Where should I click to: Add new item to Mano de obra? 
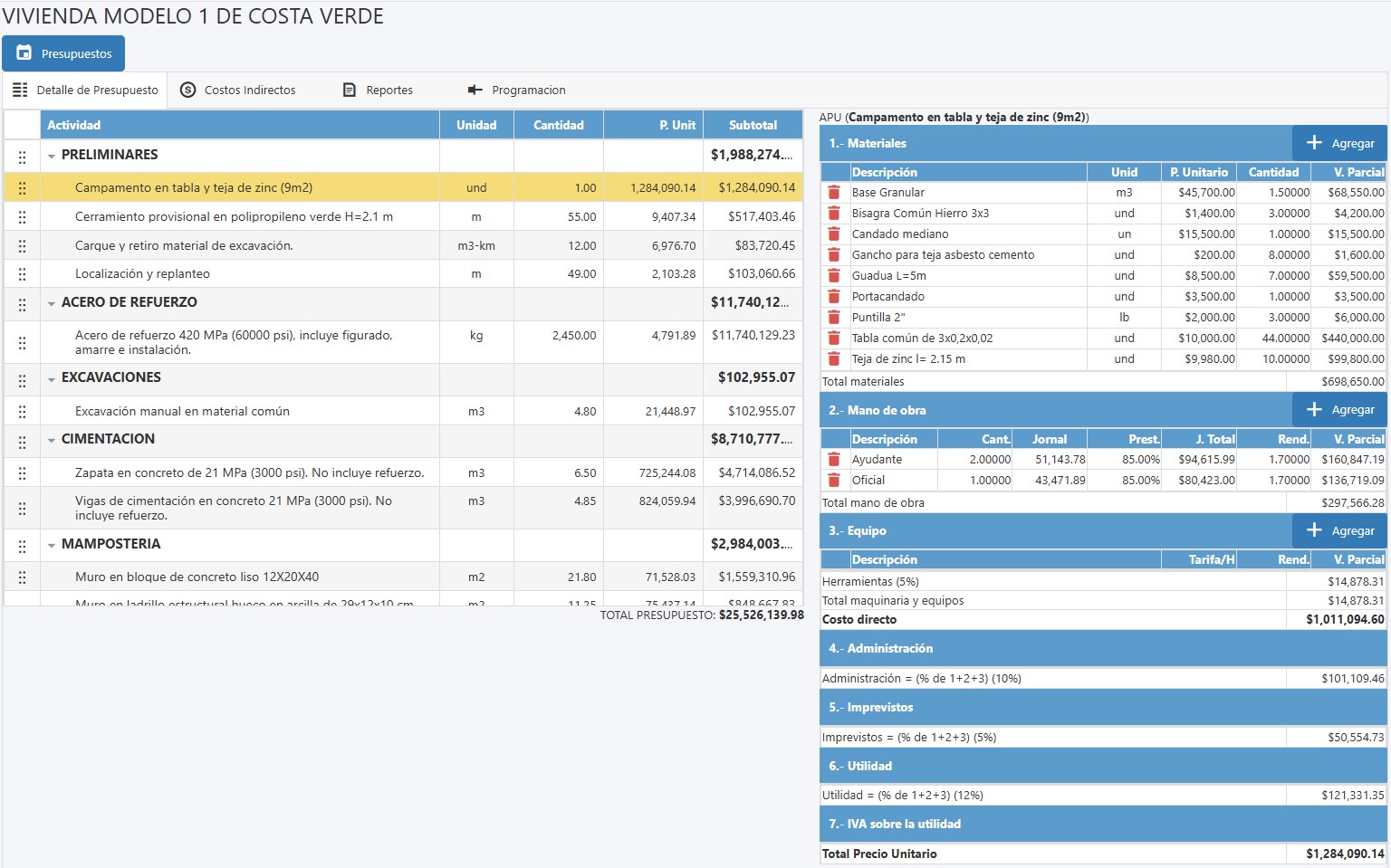click(1339, 410)
